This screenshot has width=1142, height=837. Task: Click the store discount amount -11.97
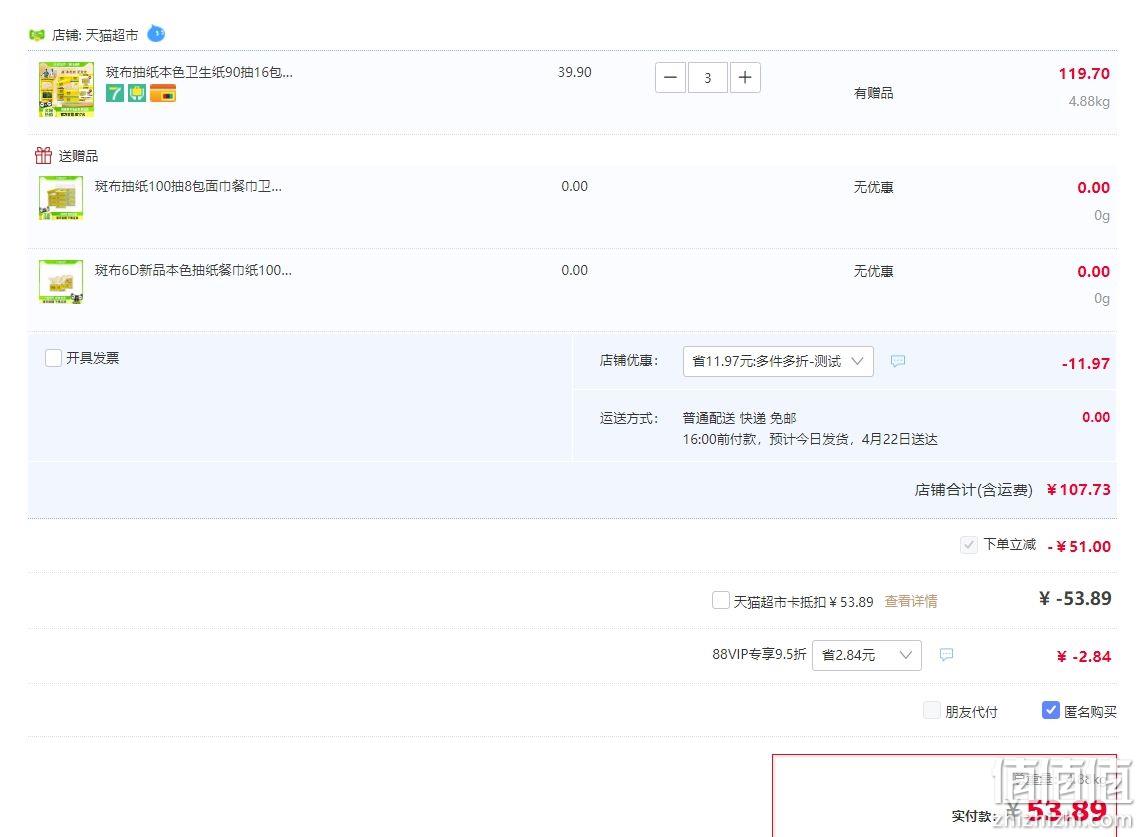[1086, 364]
